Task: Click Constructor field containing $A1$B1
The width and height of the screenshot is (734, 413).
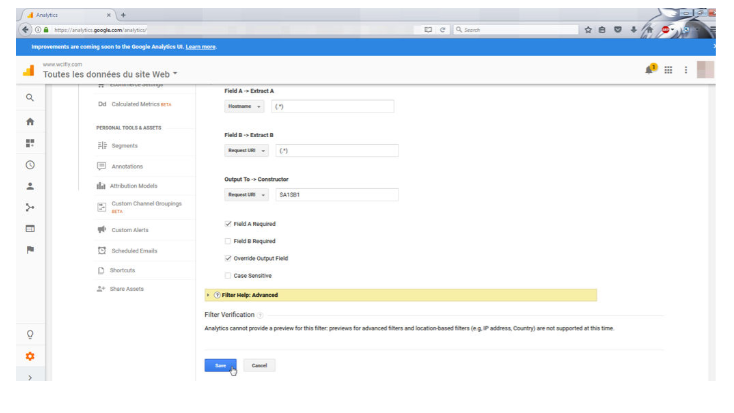Action: 337,194
